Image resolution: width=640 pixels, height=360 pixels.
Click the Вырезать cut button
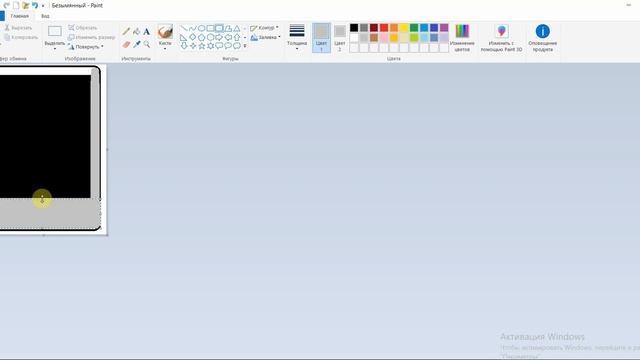18,28
